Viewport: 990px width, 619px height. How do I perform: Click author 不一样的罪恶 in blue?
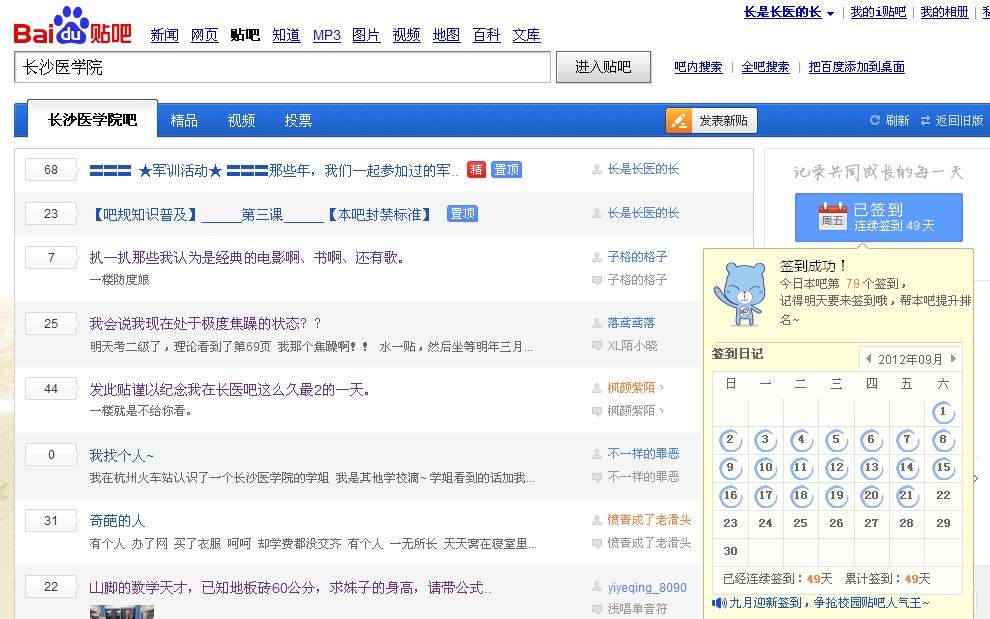643,454
